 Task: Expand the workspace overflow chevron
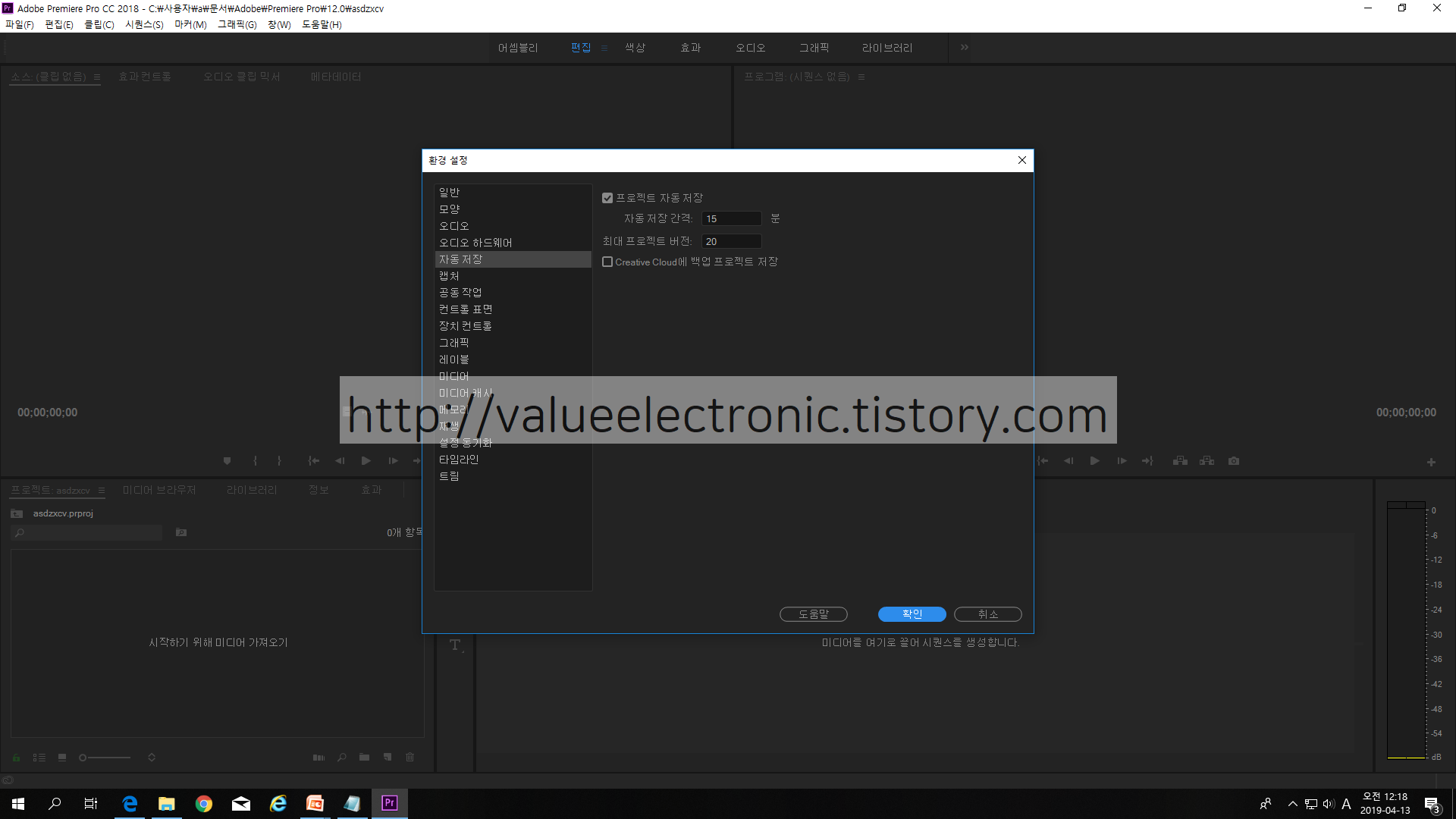click(x=964, y=47)
